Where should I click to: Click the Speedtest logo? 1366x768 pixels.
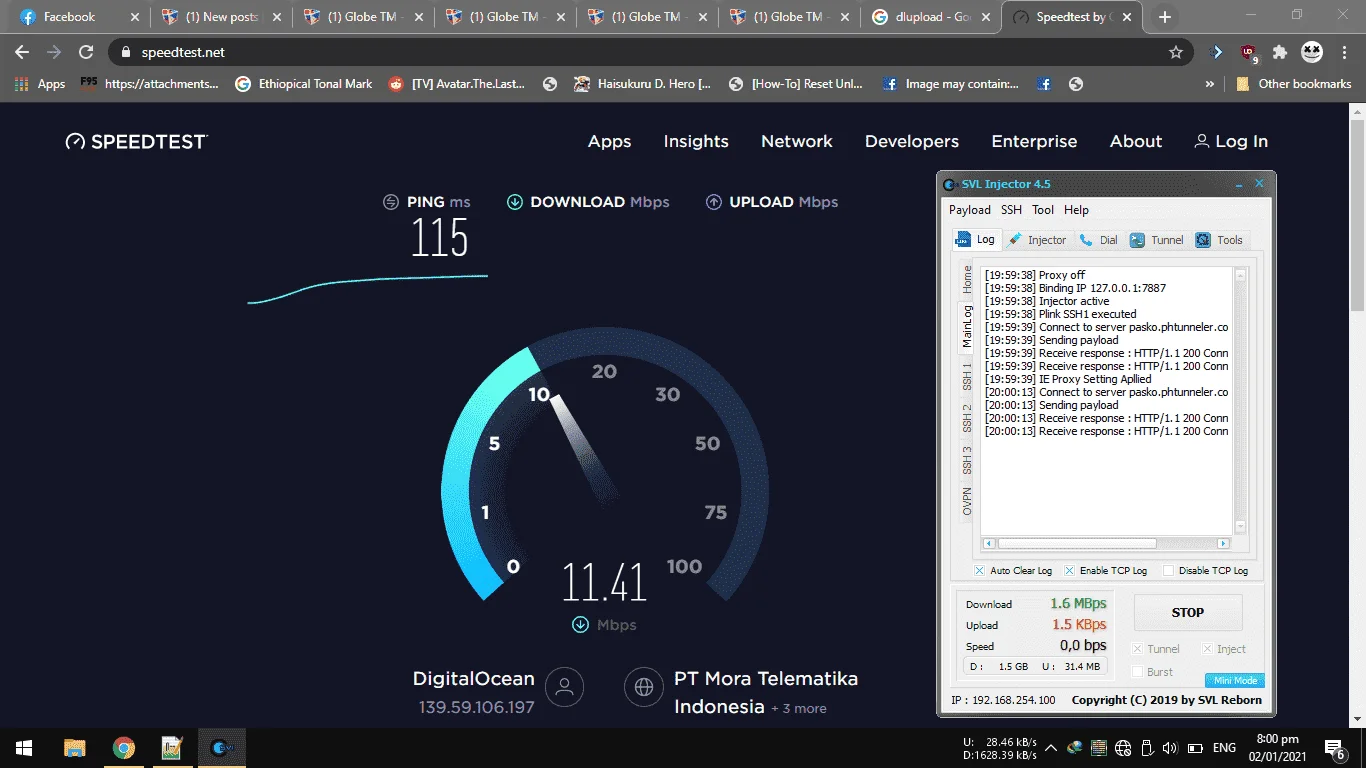[136, 142]
